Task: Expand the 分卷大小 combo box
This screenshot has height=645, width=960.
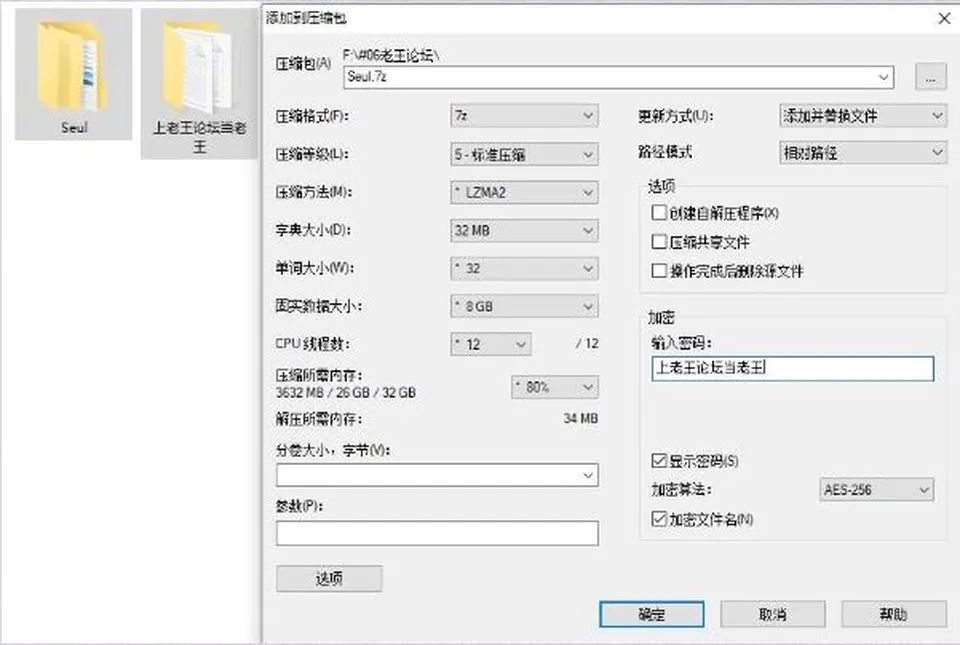Action: tap(437, 475)
